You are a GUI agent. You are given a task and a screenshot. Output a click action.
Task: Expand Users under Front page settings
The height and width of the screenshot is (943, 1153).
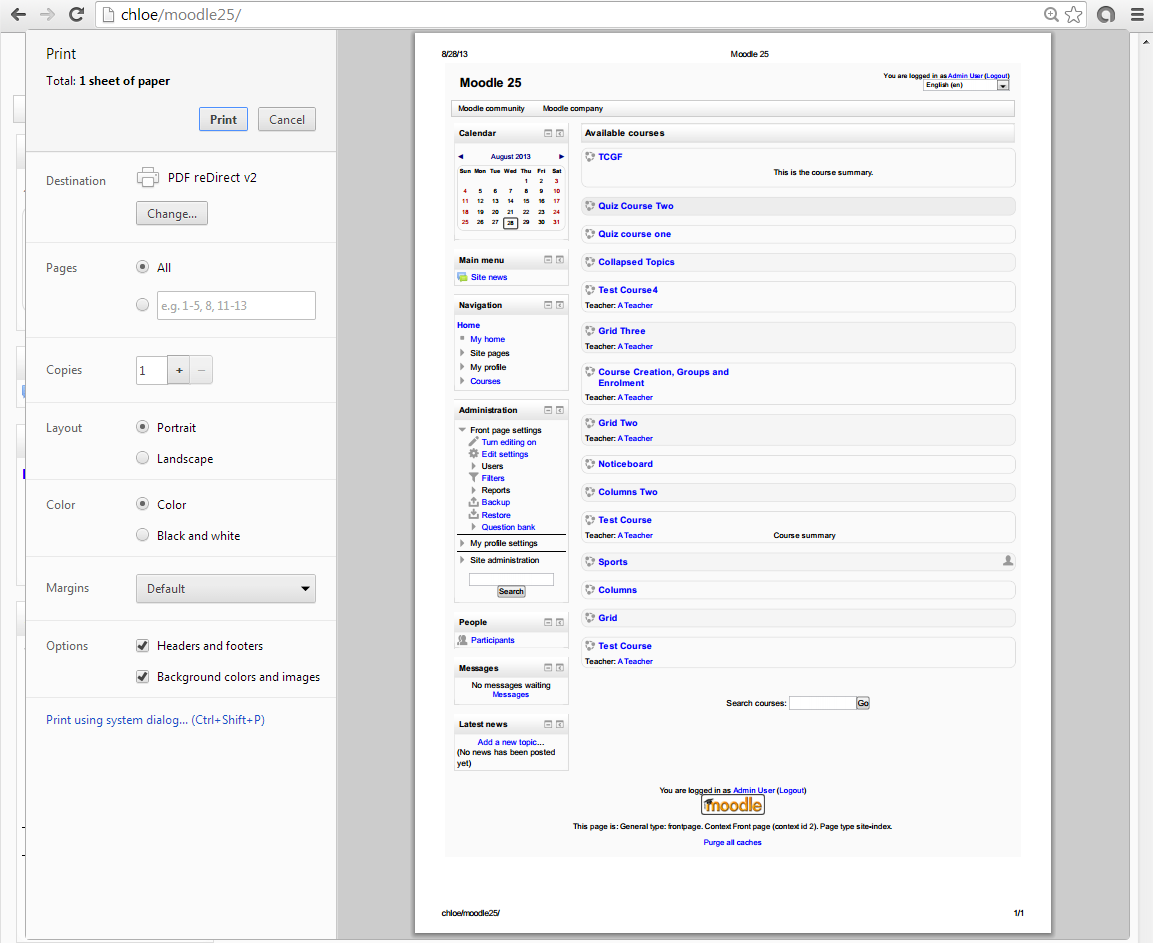pyautogui.click(x=474, y=466)
